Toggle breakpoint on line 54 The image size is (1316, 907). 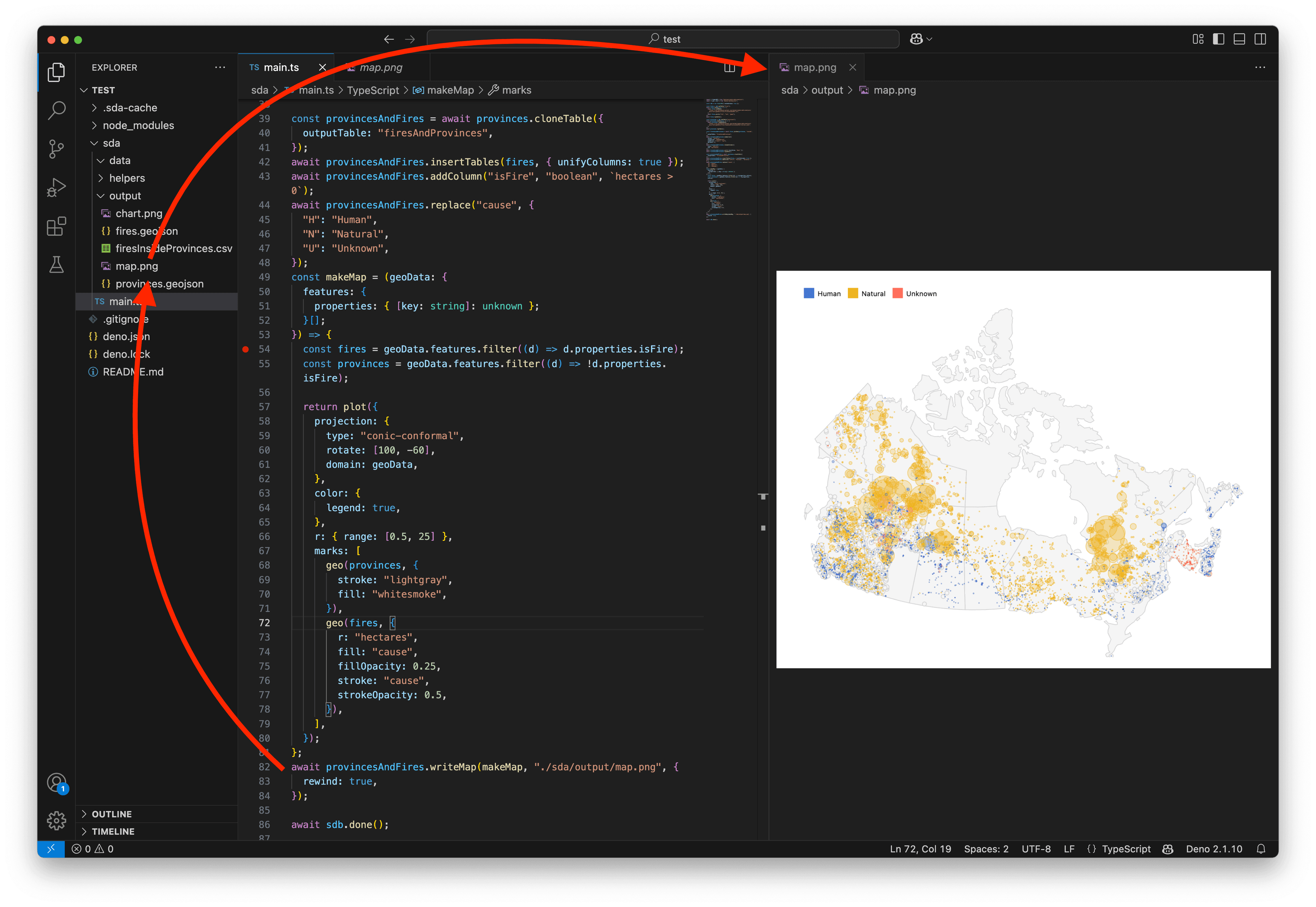(x=246, y=349)
